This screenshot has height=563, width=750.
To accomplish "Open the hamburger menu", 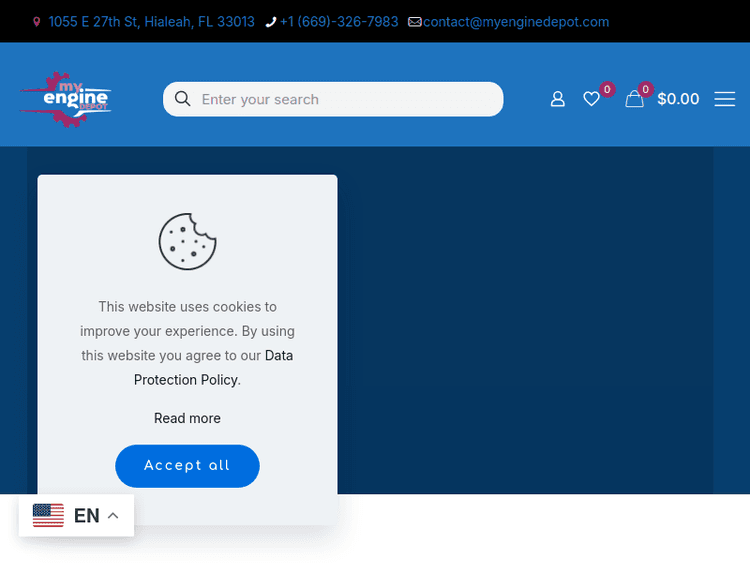I will tap(725, 99).
